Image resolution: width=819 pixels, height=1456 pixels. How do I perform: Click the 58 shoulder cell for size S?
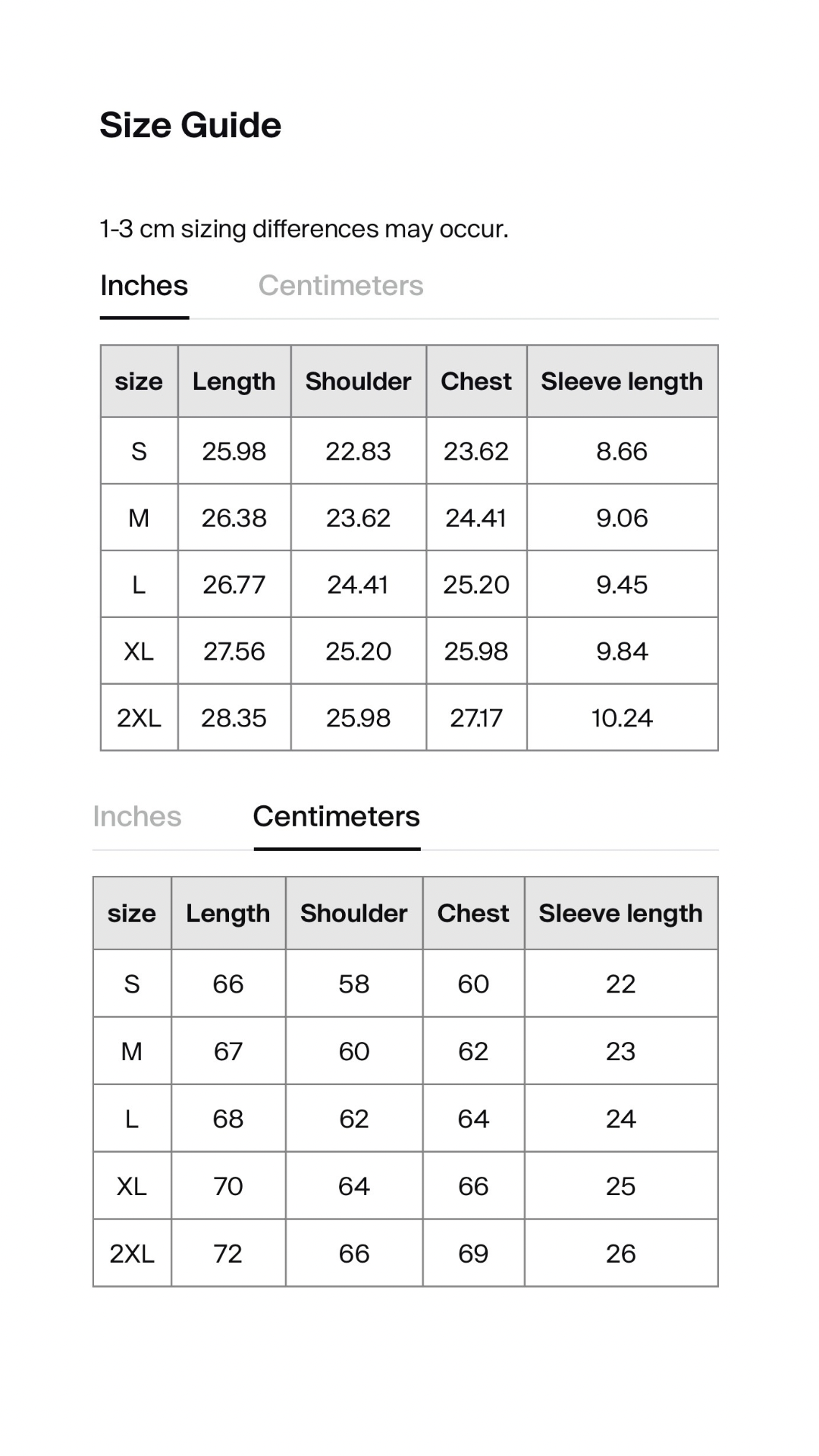[x=354, y=984]
